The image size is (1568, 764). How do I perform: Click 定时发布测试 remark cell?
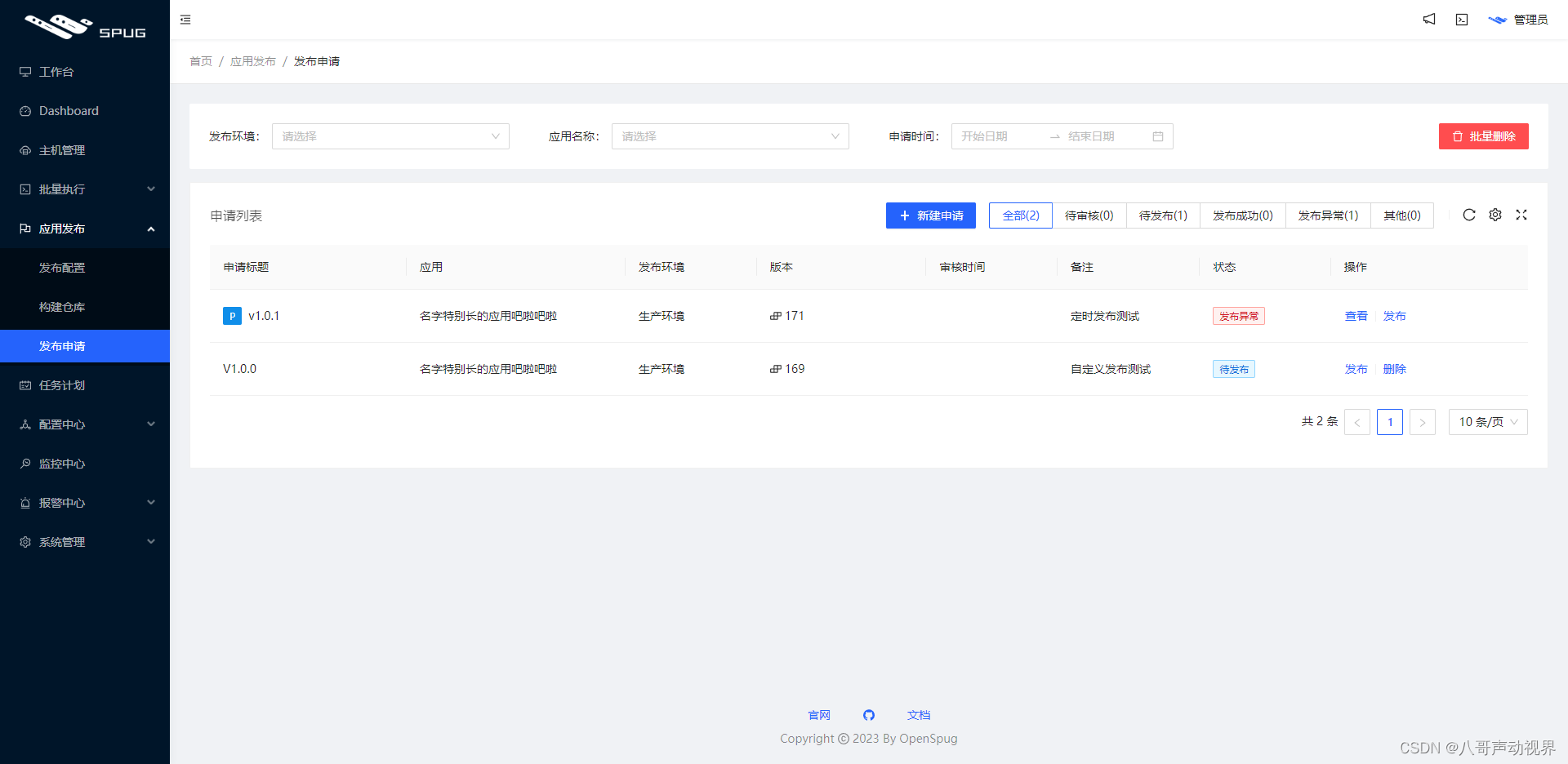pos(1105,316)
